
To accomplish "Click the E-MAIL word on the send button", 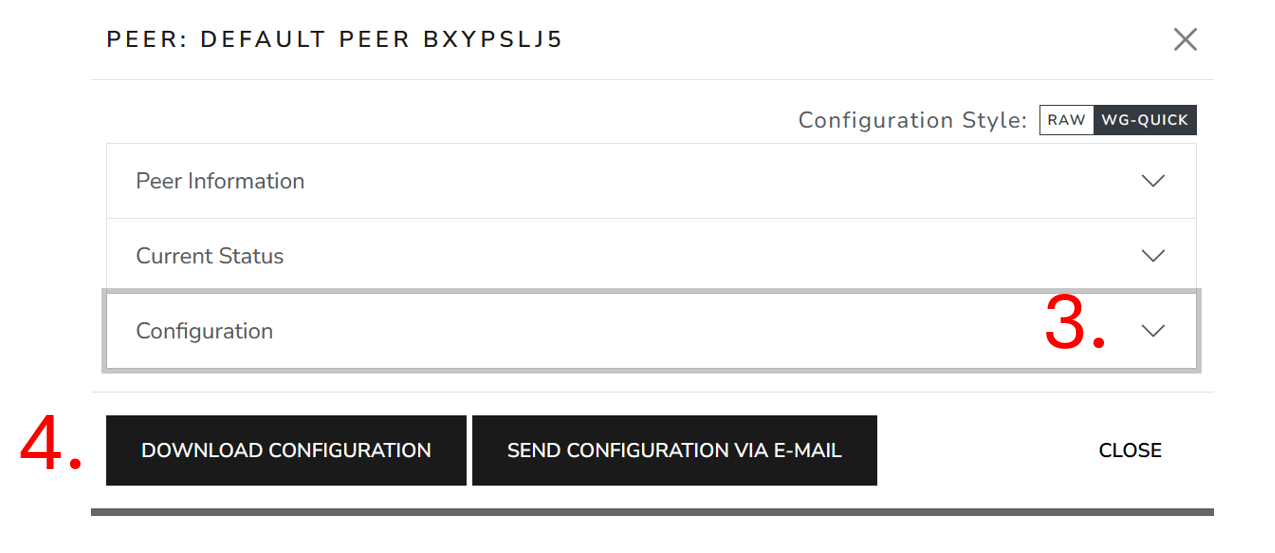I will 806,451.
